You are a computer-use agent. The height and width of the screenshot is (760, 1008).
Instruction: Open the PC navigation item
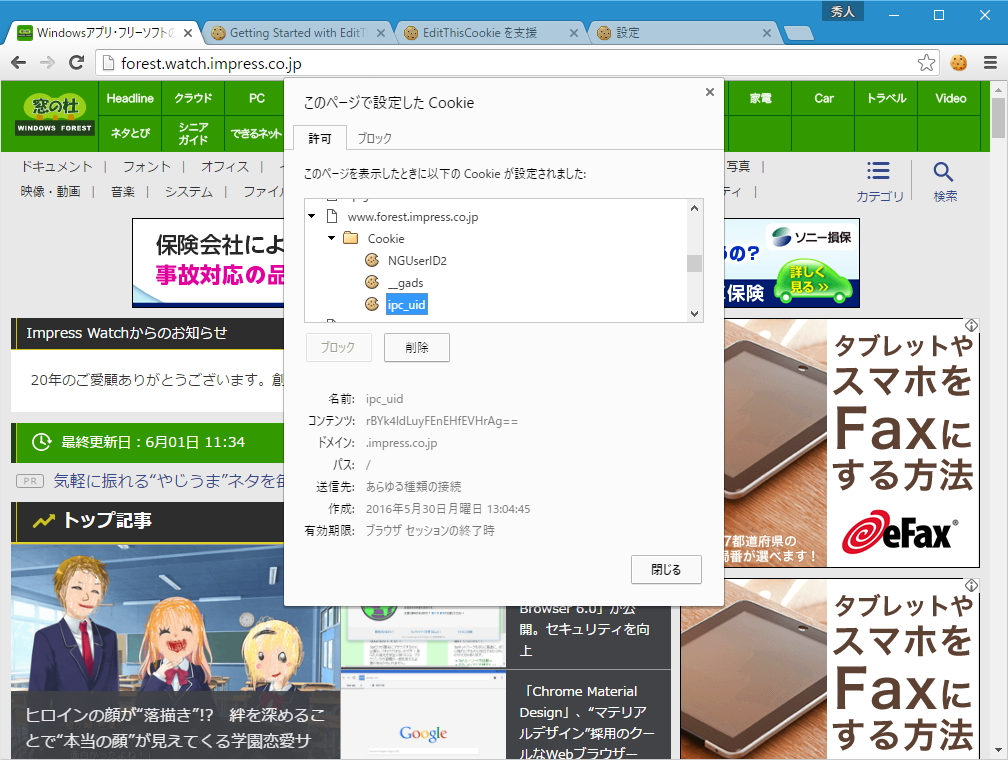coord(256,98)
